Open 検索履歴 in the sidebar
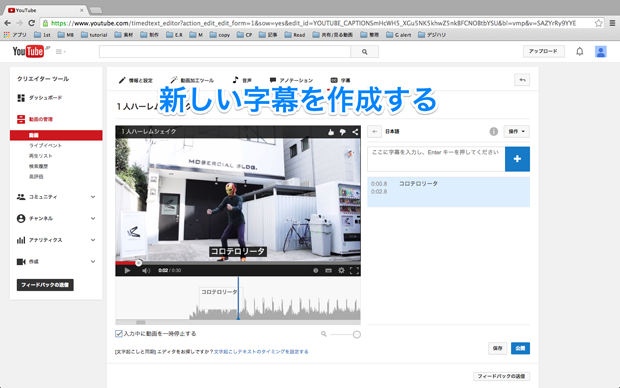The height and width of the screenshot is (388, 620). (x=38, y=166)
